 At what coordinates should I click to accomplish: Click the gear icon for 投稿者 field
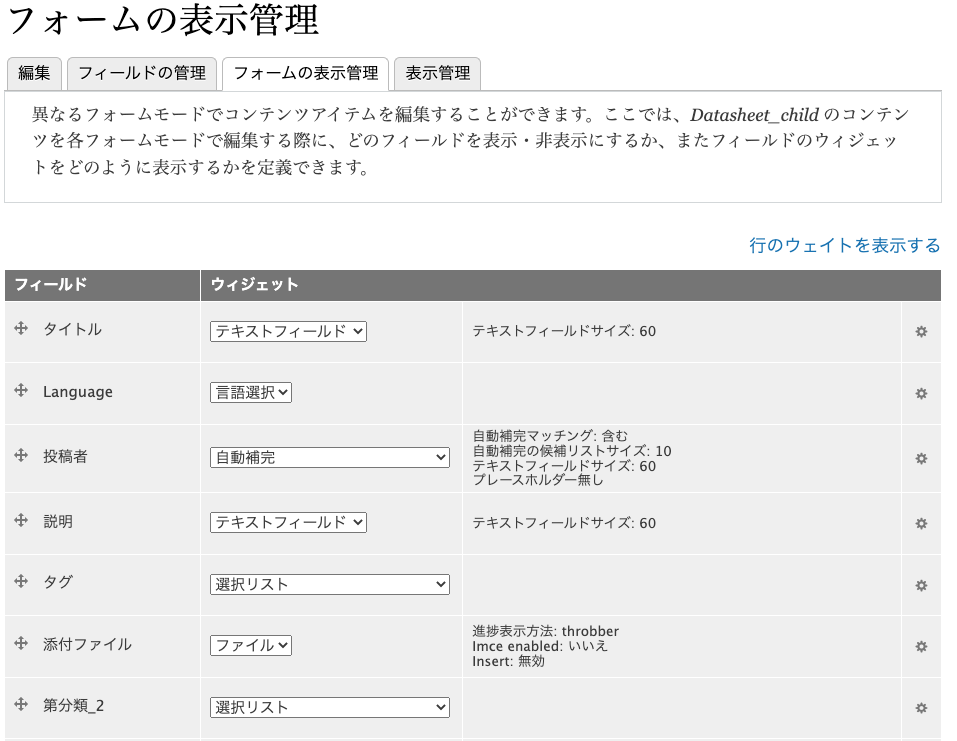click(x=921, y=458)
